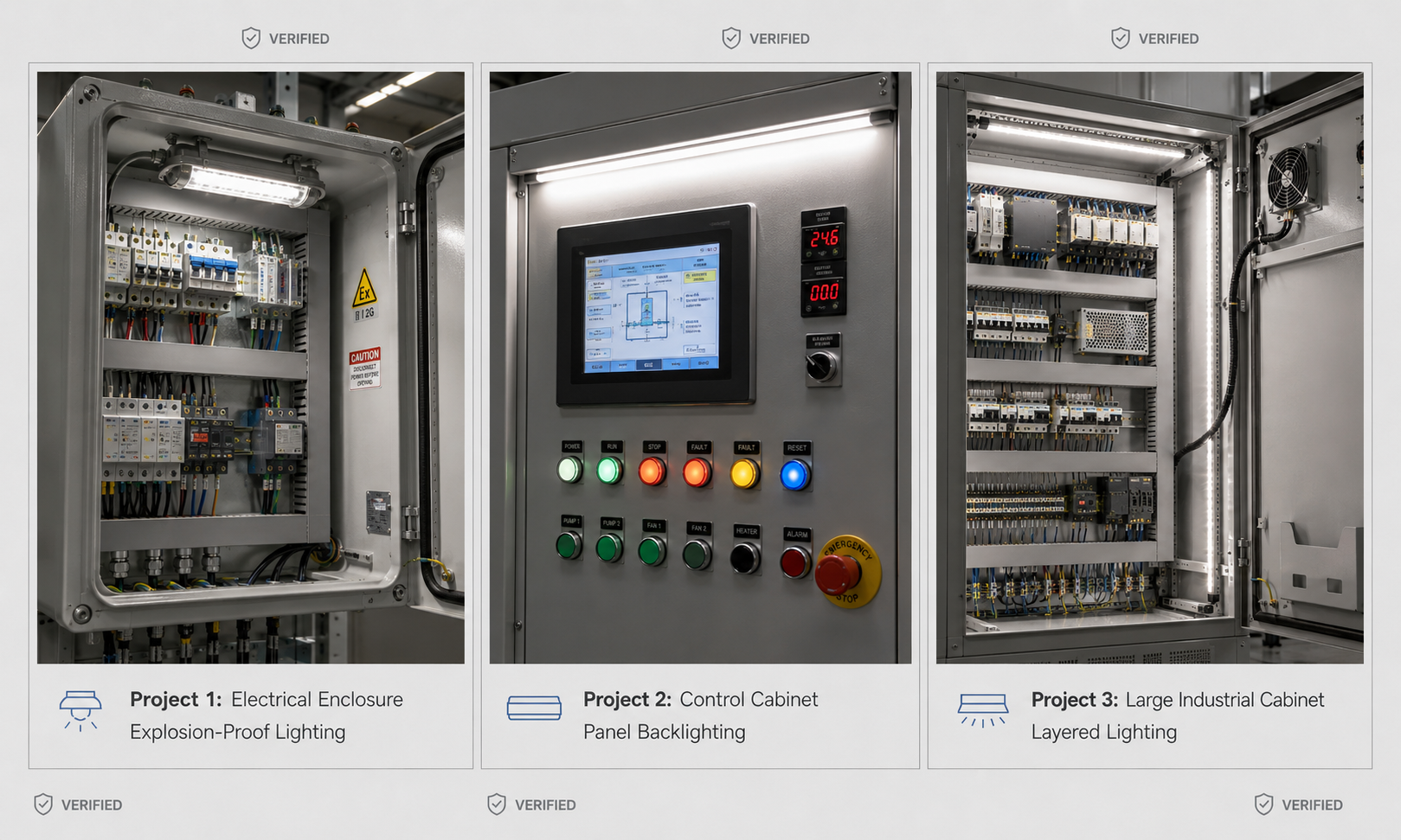
Task: Click the Project 3 downlight strip icon
Action: pyautogui.click(x=983, y=710)
